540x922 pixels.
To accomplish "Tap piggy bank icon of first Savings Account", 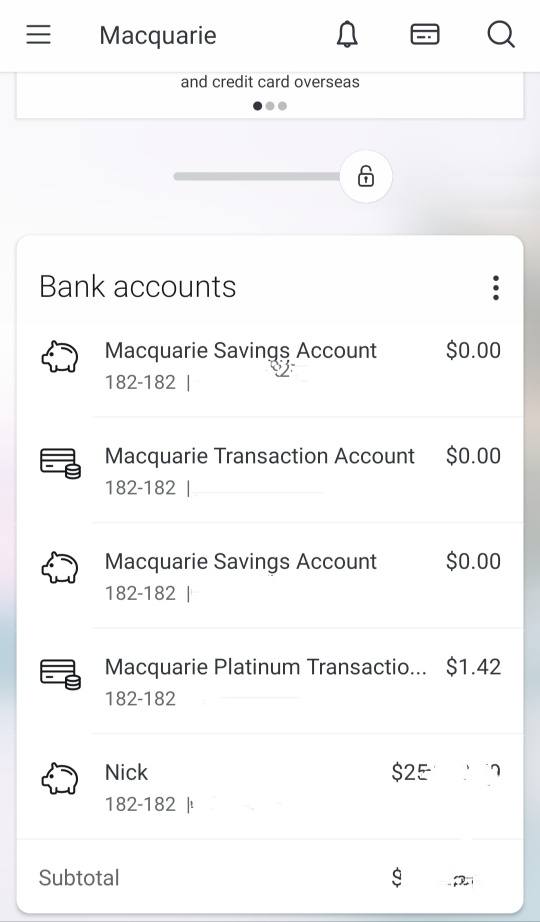I will 59,357.
